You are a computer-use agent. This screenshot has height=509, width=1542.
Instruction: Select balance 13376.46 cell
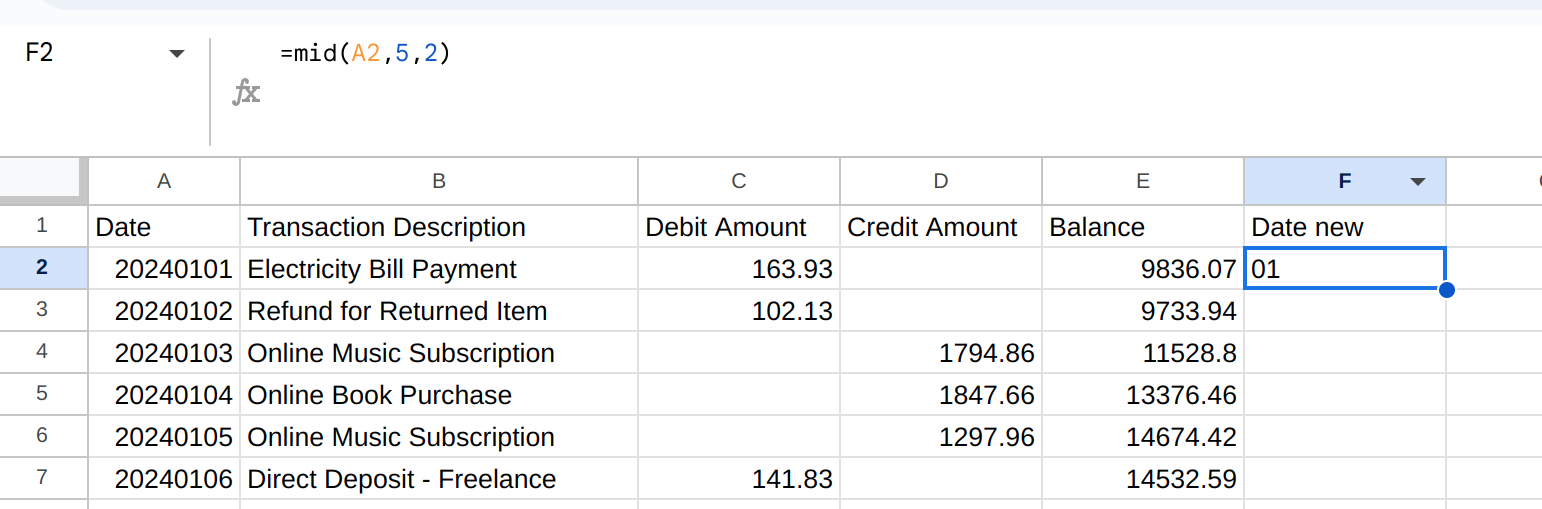(x=1143, y=395)
